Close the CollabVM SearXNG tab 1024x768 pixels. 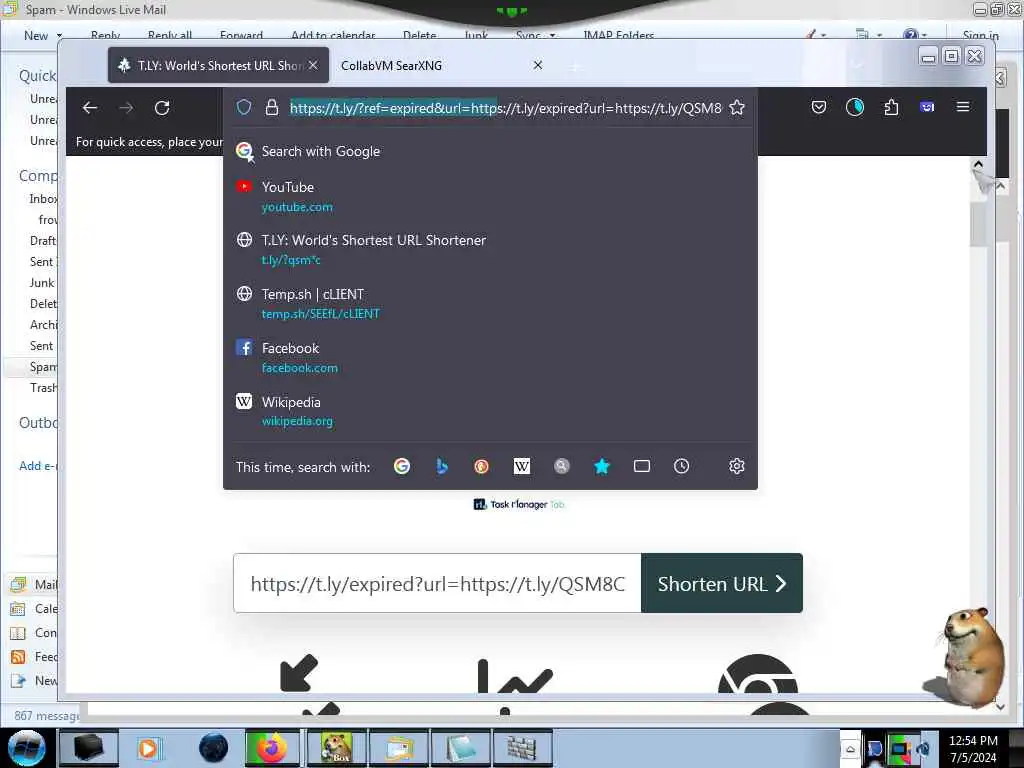pos(537,65)
